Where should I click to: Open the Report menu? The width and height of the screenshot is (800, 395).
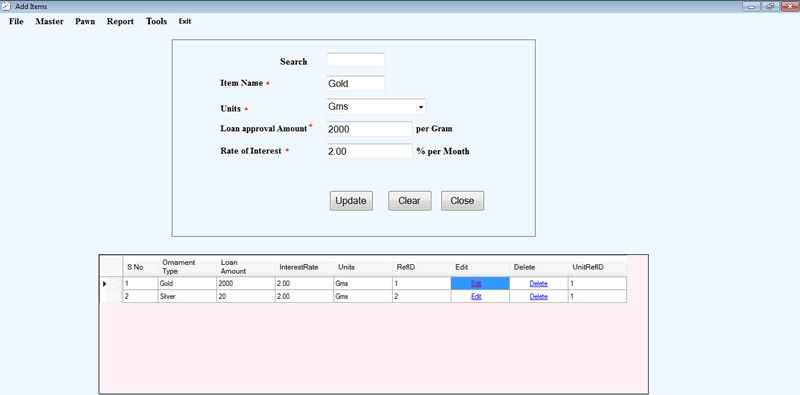120,21
